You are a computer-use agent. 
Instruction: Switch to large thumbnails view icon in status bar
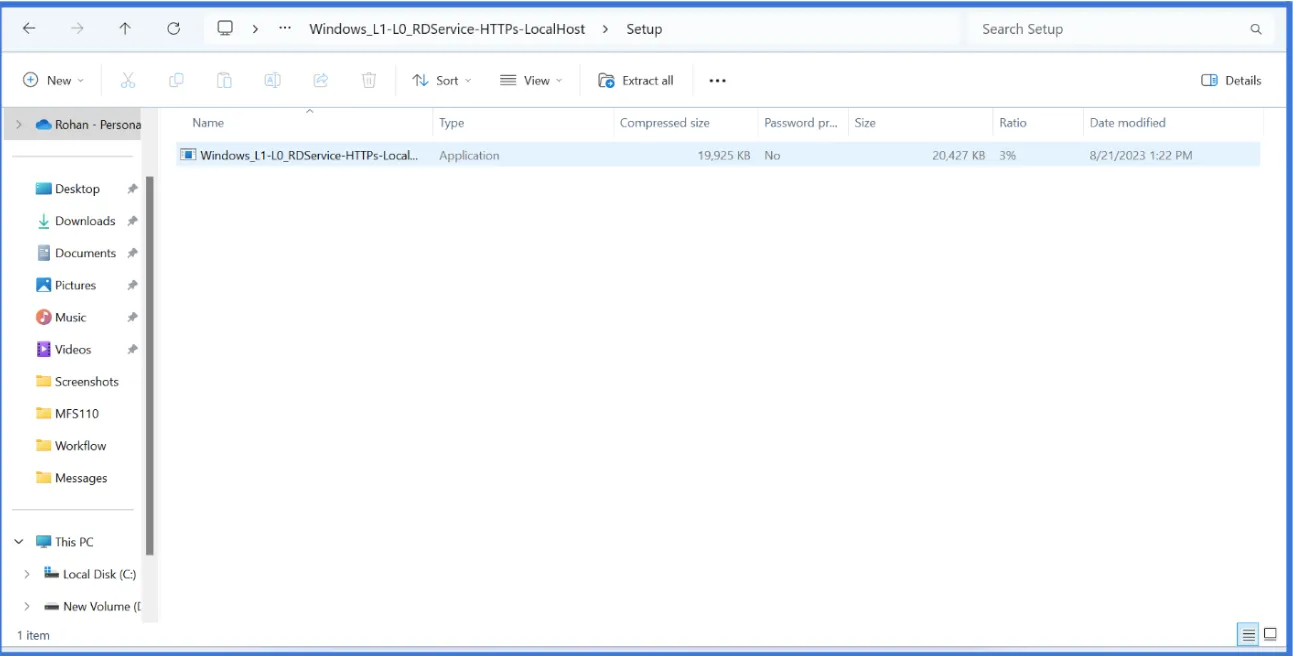tap(1270, 634)
